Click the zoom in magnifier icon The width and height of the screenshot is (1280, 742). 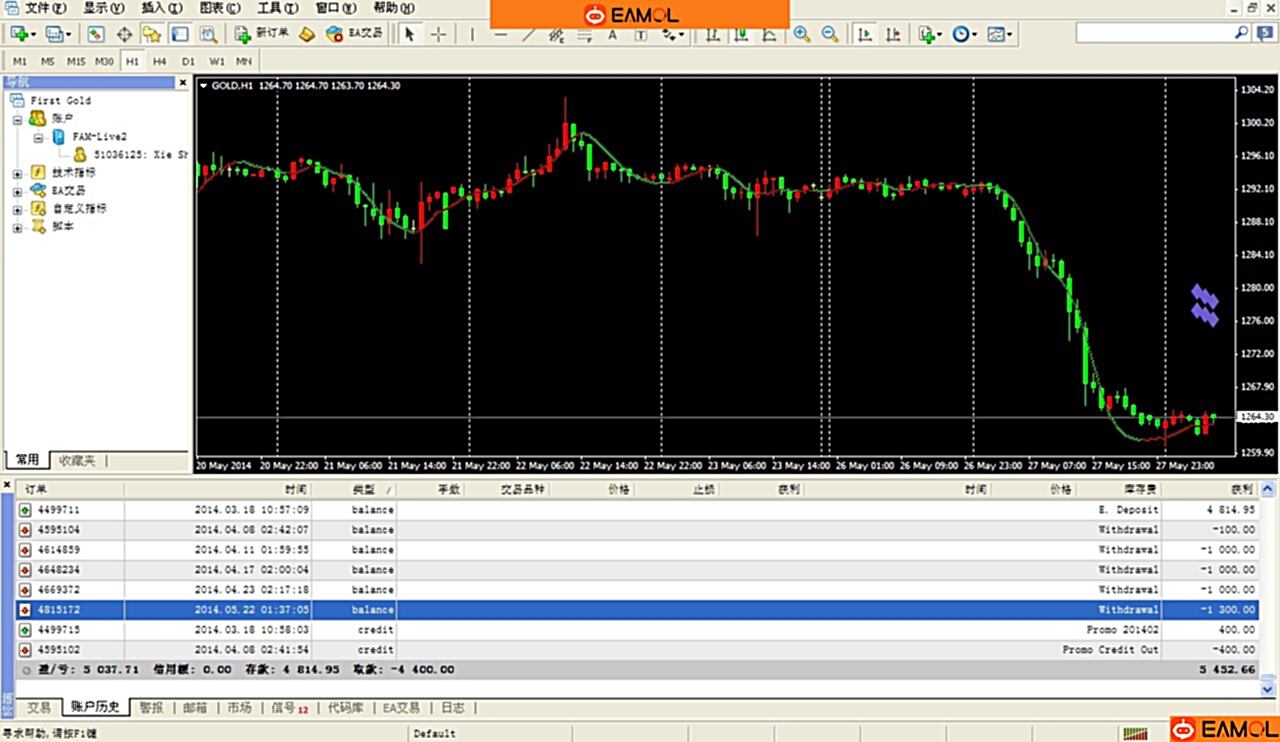click(801, 34)
